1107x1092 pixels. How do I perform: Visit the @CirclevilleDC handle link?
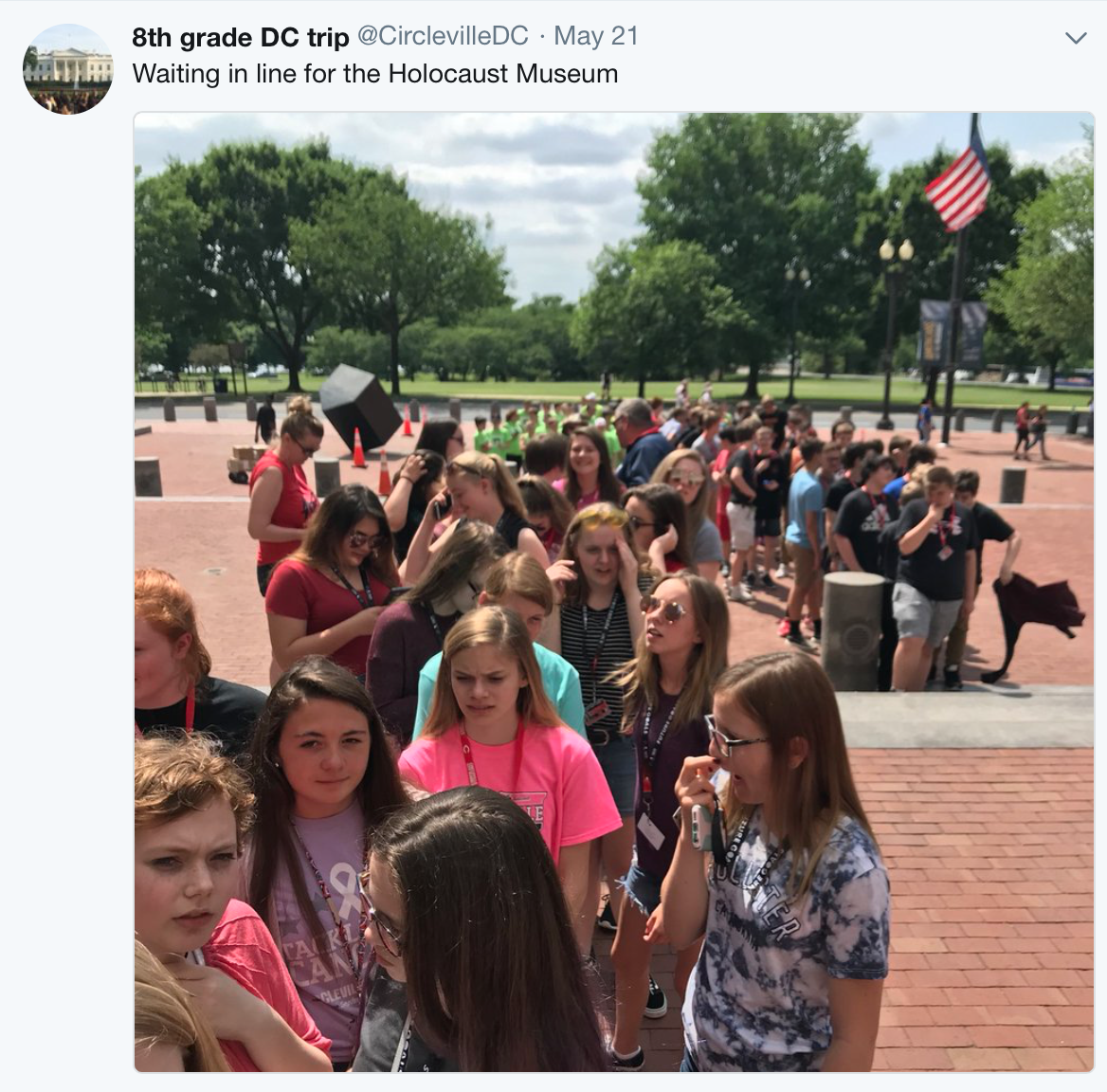443,36
